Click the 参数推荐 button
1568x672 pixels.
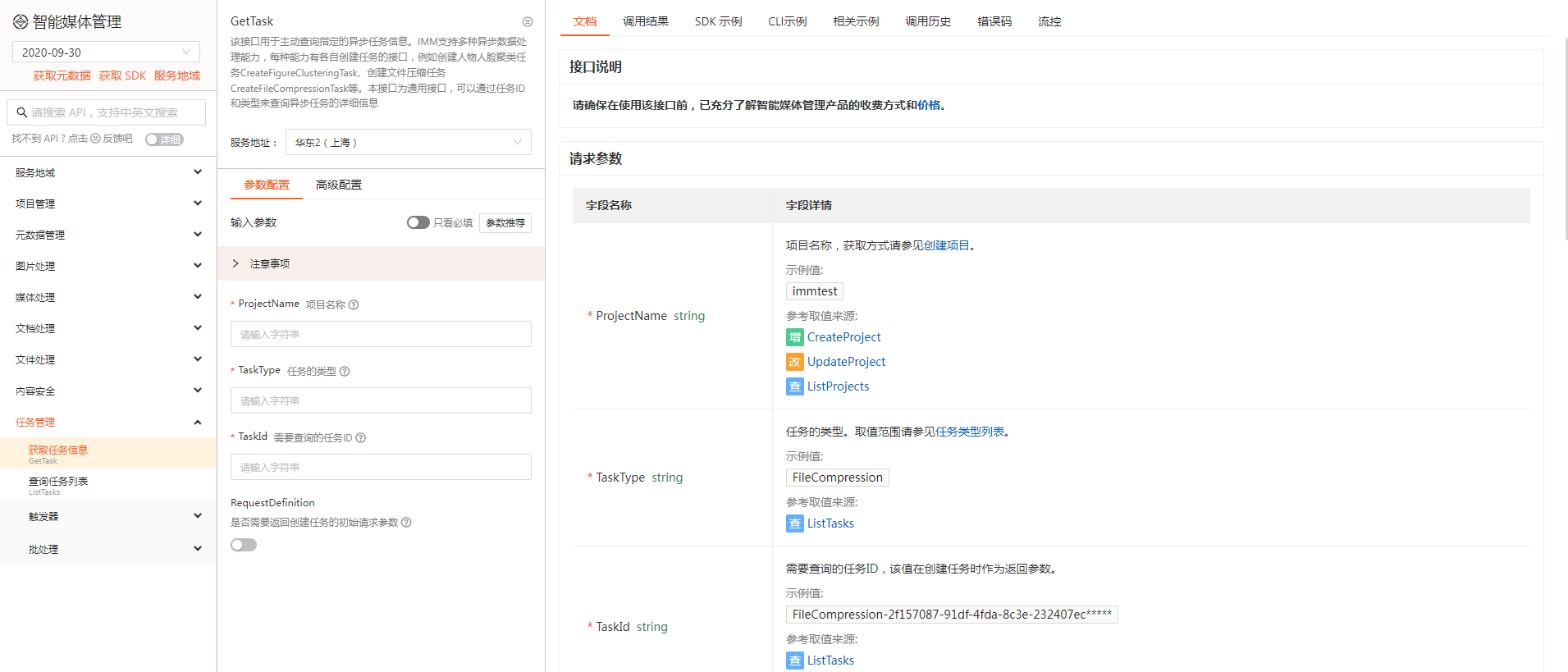(505, 223)
